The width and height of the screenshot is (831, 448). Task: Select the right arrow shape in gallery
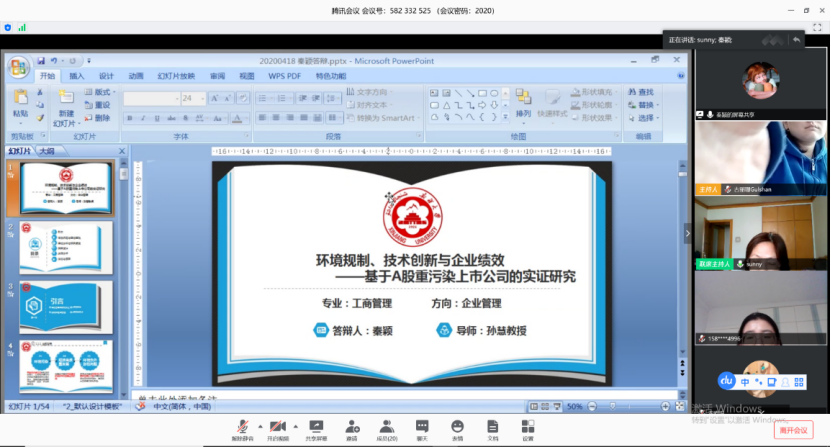pos(482,106)
